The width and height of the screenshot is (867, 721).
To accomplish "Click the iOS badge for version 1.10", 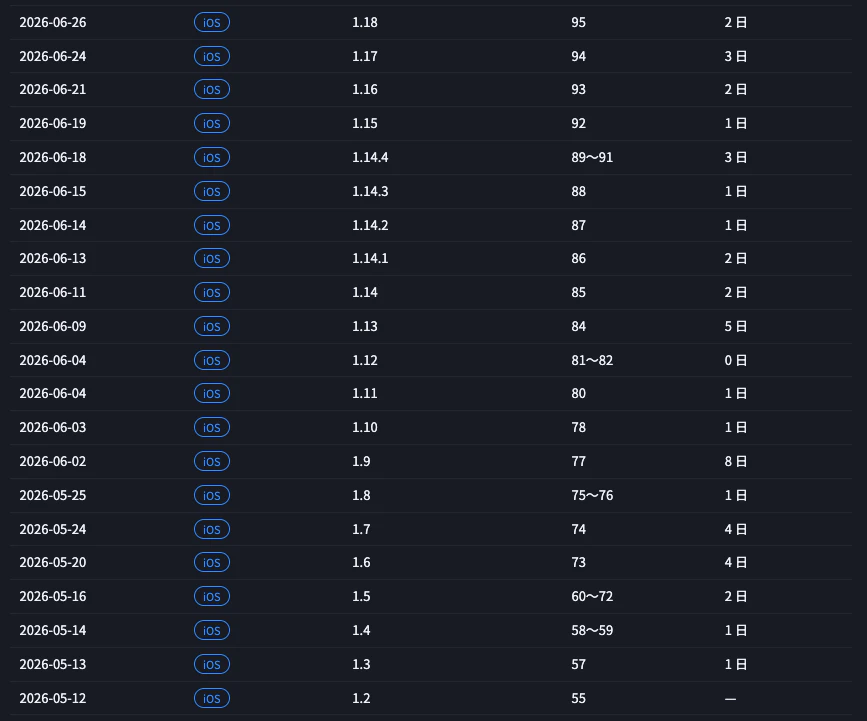I will (212, 427).
